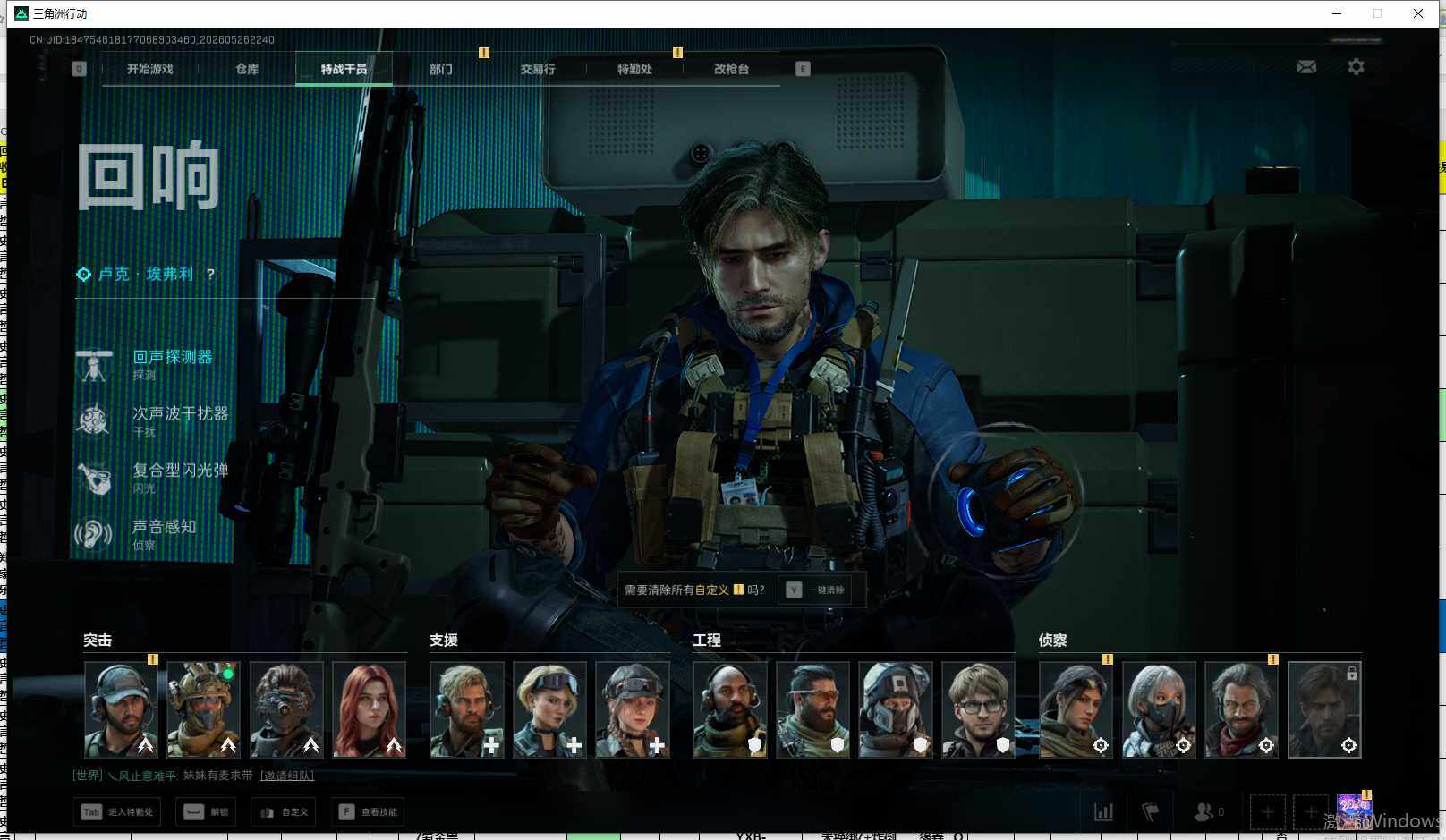Switch to the 改枪台 tab
Image resolution: width=1446 pixels, height=840 pixels.
coord(731,69)
